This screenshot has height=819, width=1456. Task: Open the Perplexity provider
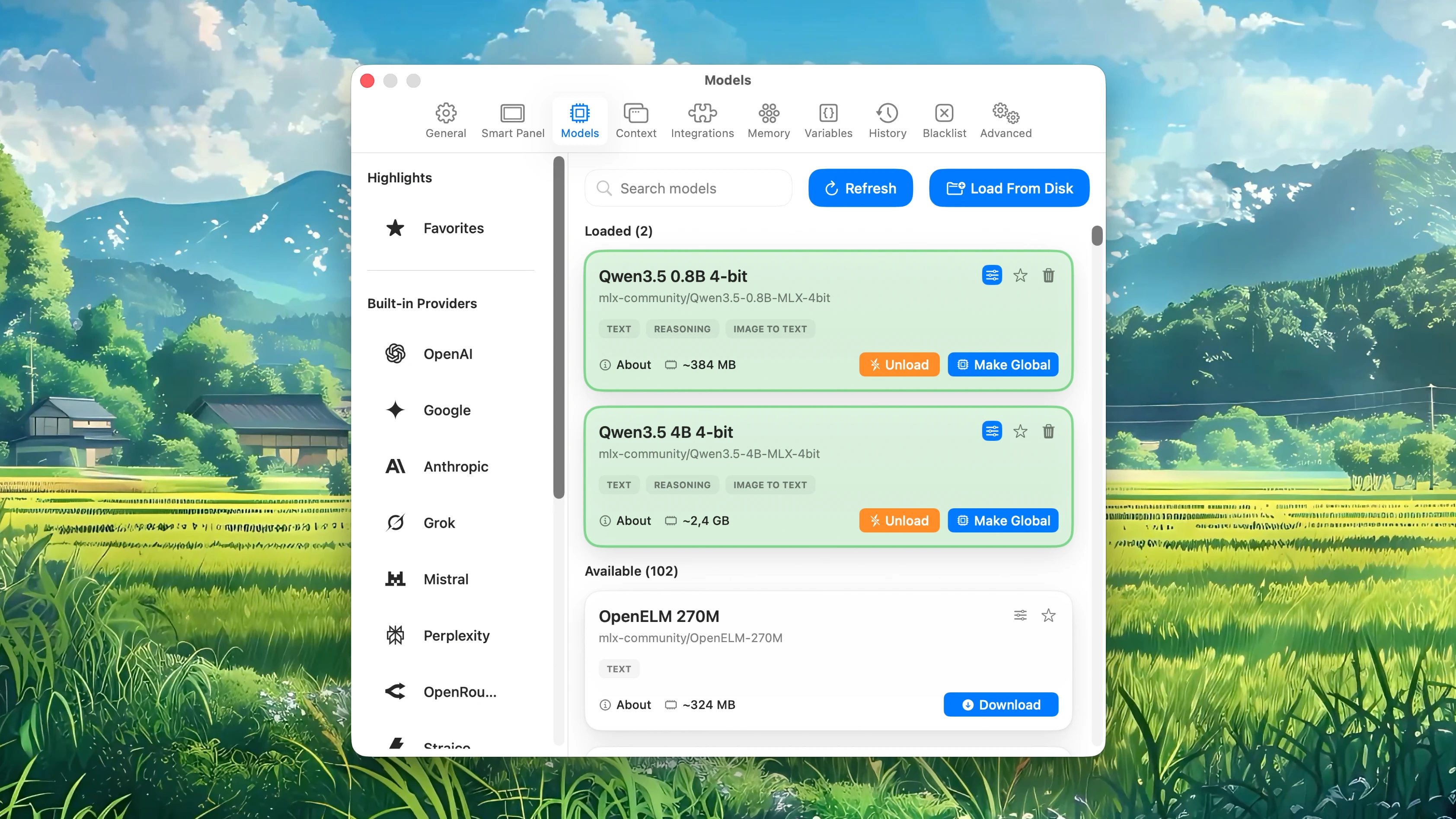457,635
